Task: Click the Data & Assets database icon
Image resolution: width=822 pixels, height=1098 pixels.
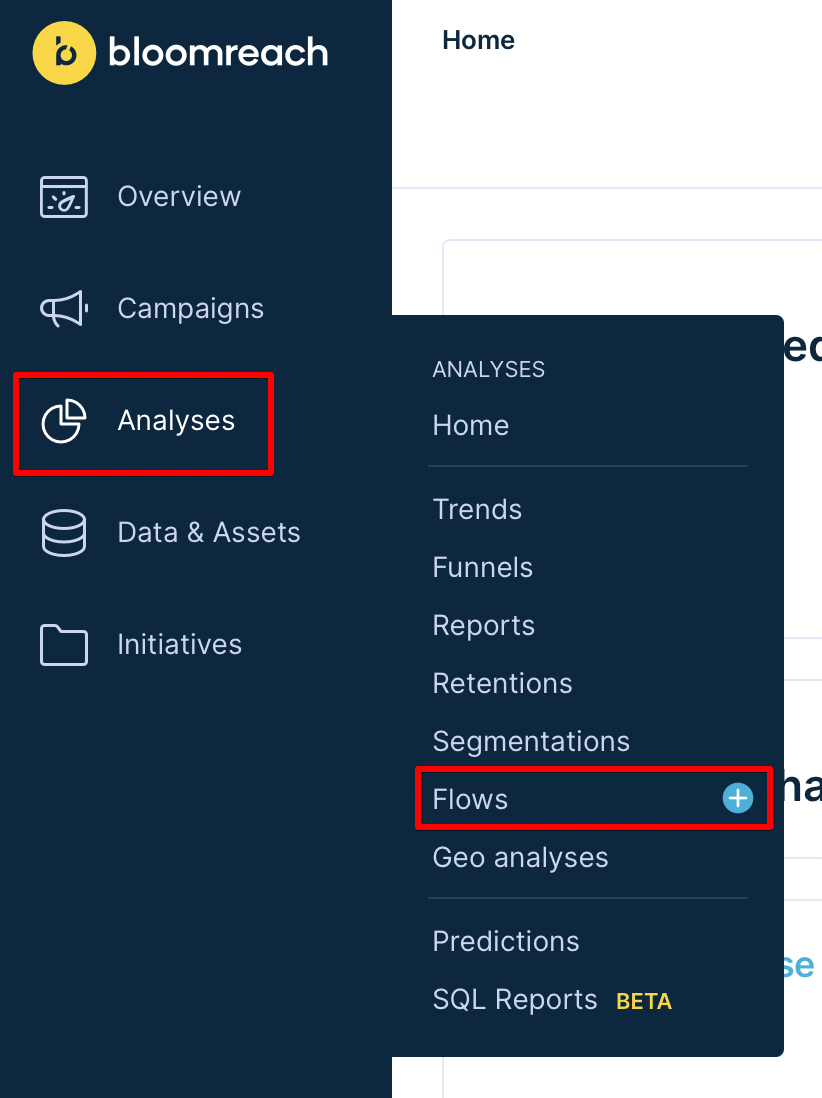Action: click(64, 533)
